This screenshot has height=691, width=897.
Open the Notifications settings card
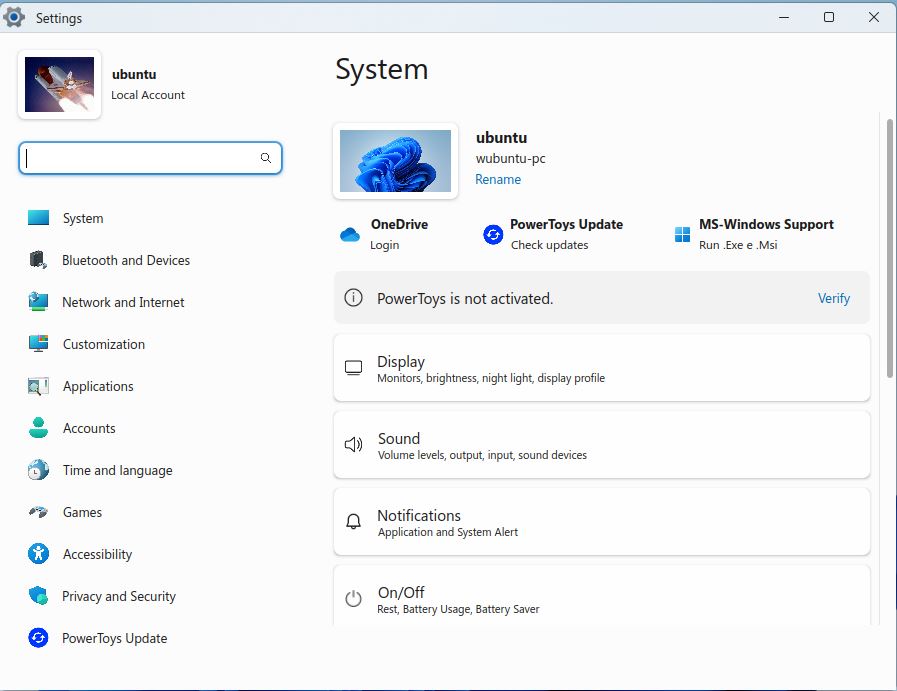coord(601,522)
